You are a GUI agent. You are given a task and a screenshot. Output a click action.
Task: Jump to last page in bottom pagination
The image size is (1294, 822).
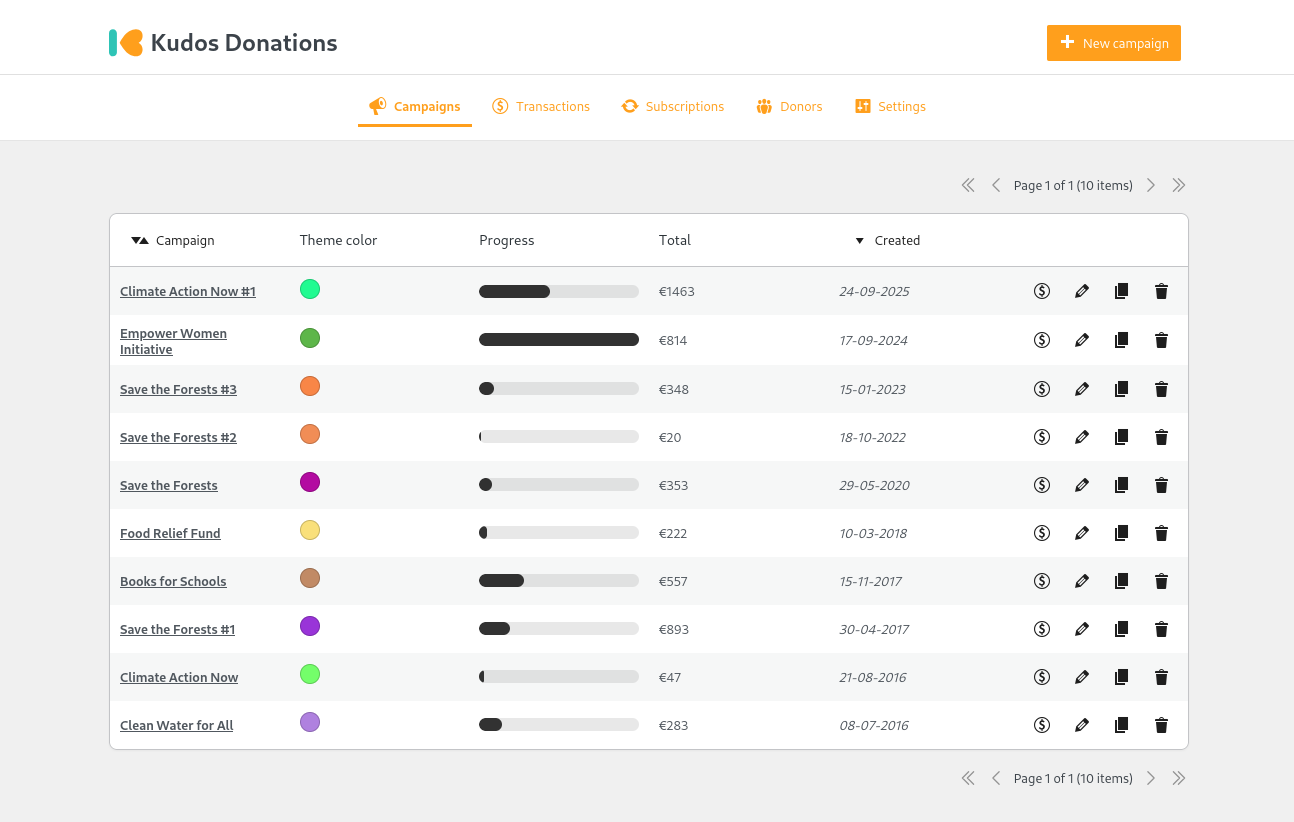tap(1179, 778)
